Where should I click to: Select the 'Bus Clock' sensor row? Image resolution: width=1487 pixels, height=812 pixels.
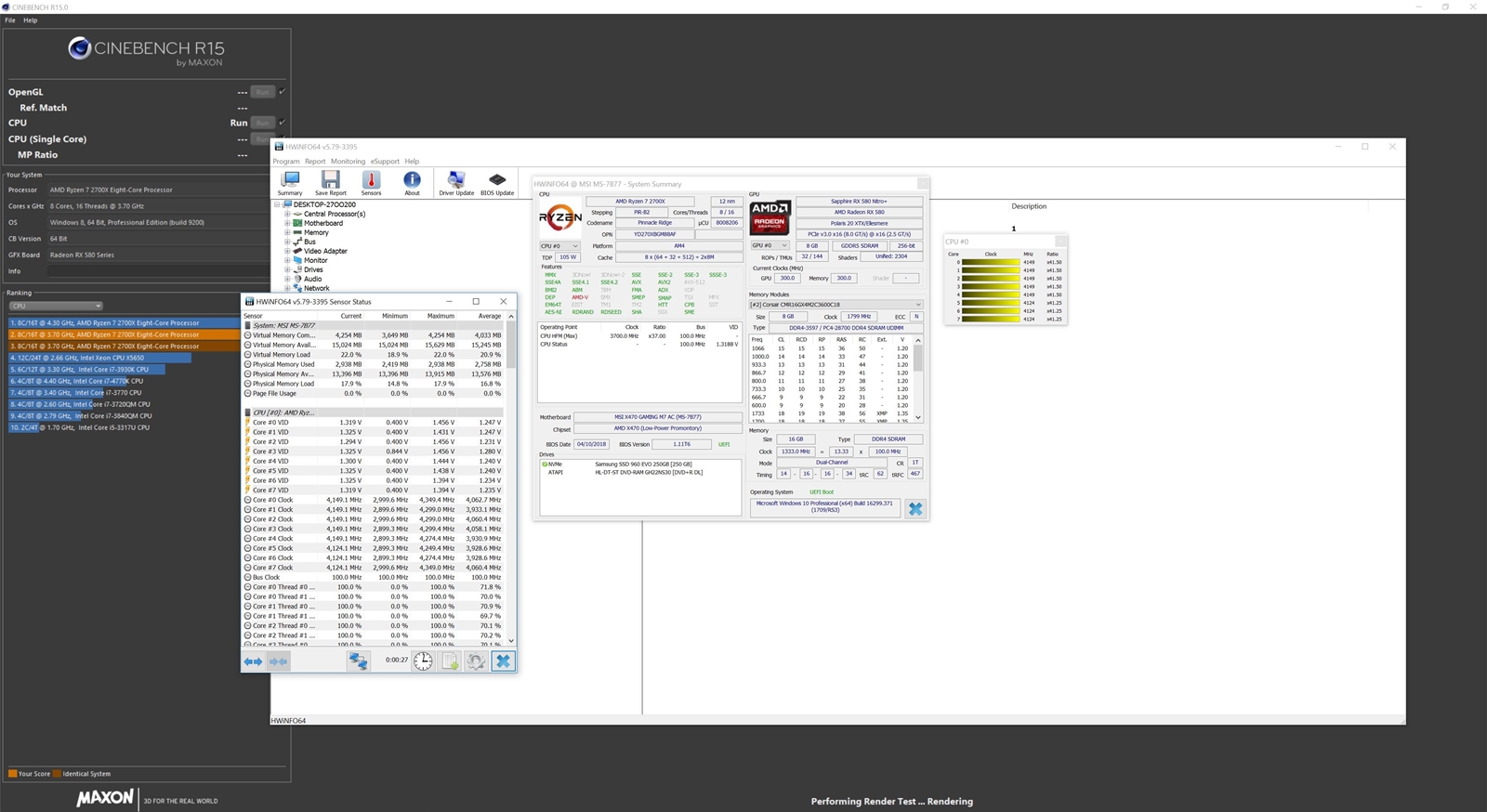pyautogui.click(x=374, y=577)
